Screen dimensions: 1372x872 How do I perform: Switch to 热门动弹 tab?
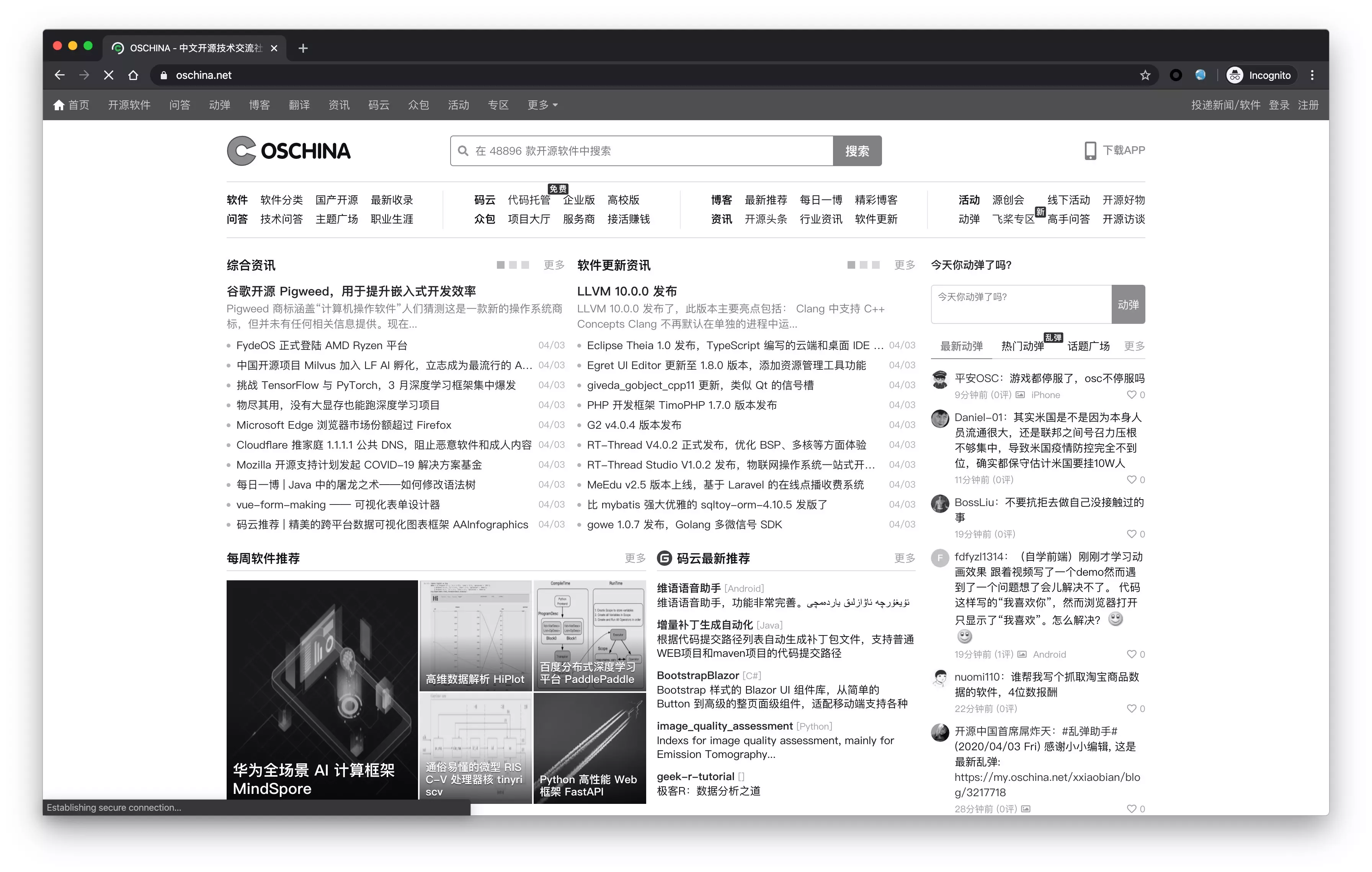tap(1023, 346)
